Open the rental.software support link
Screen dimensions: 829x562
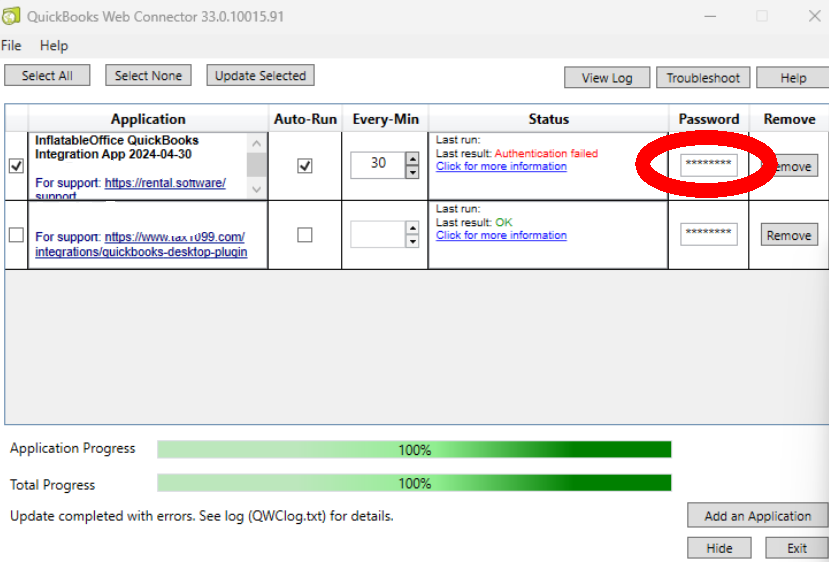tap(165, 183)
